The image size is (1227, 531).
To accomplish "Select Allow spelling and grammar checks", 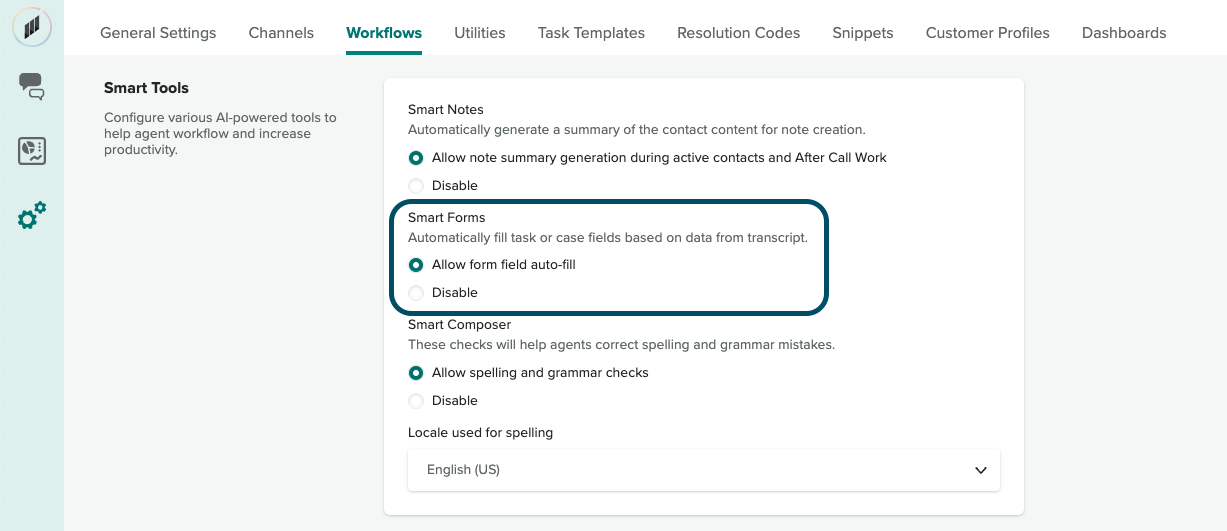I will pyautogui.click(x=416, y=373).
